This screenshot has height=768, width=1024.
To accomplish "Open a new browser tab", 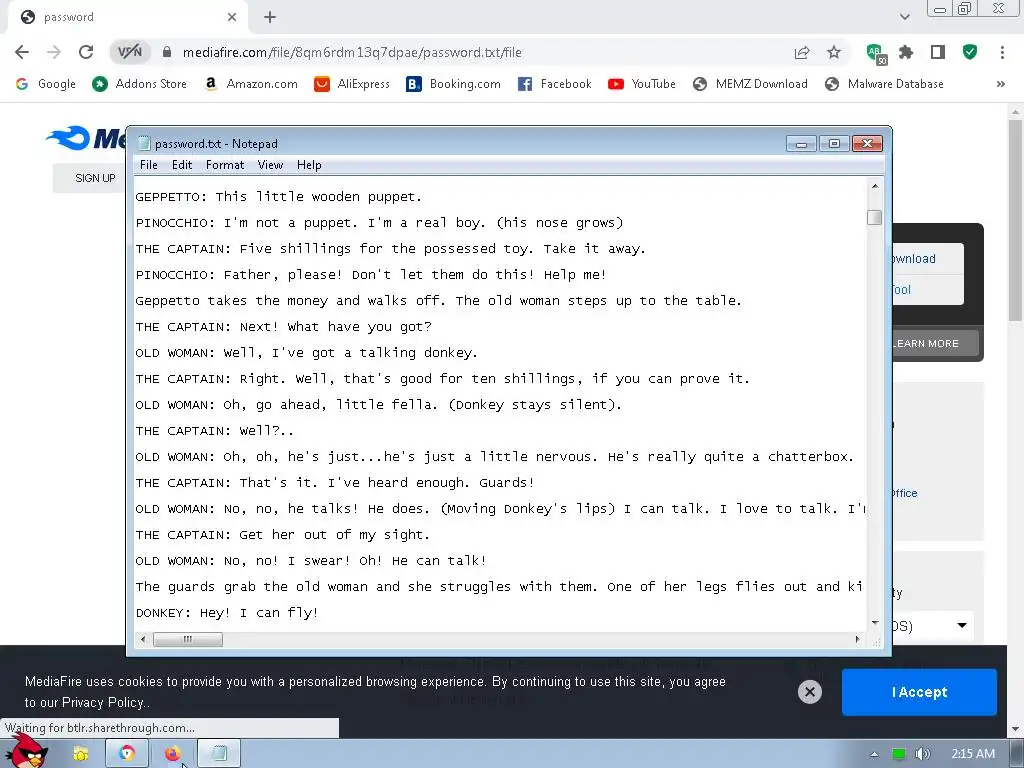I will click(x=270, y=17).
